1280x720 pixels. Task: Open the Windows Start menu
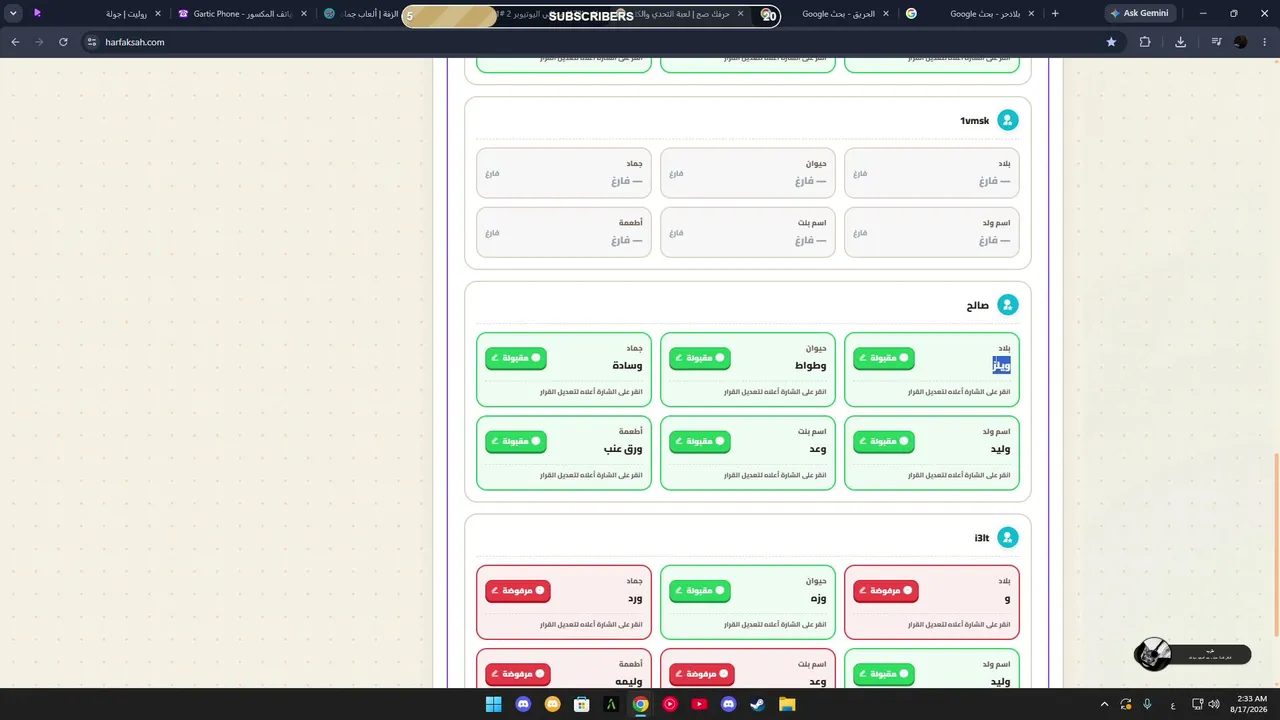493,704
